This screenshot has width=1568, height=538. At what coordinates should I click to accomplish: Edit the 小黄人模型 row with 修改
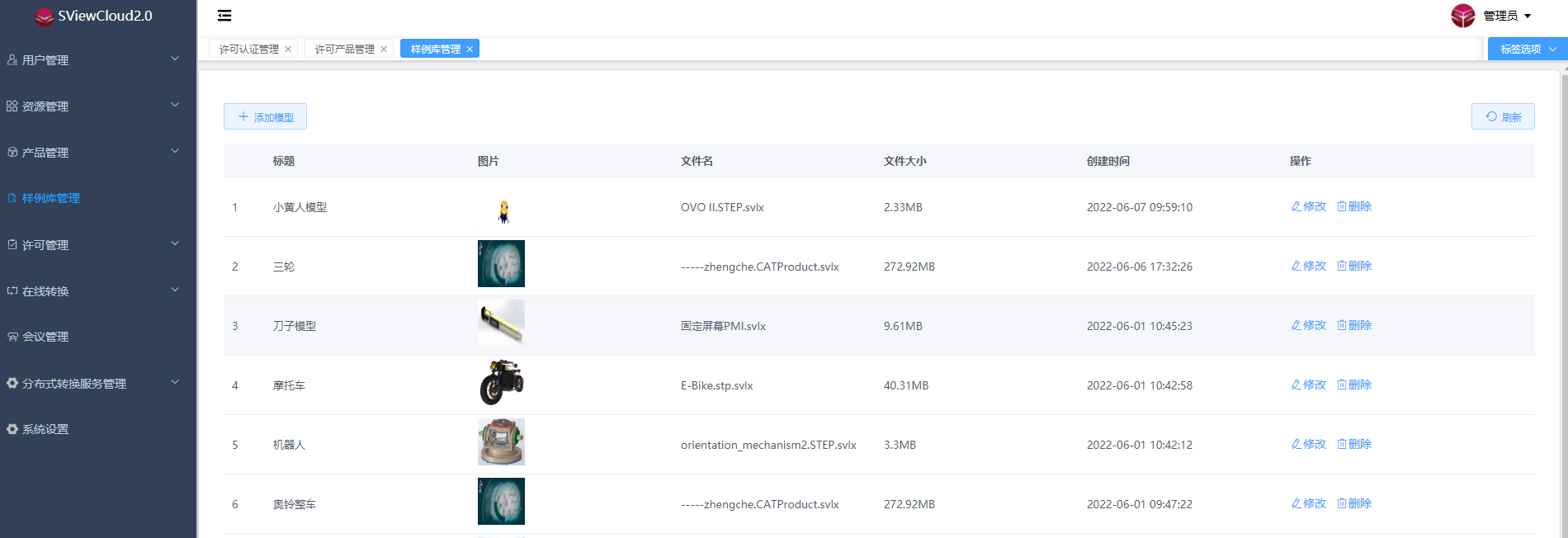pos(1309,206)
